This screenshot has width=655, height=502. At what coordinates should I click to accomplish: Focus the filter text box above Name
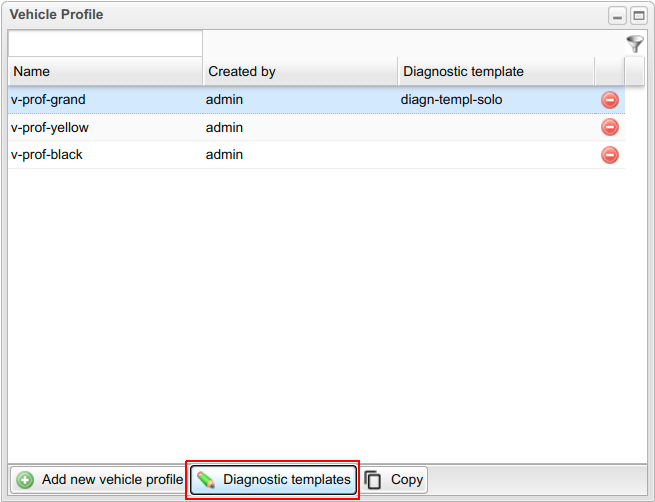105,44
